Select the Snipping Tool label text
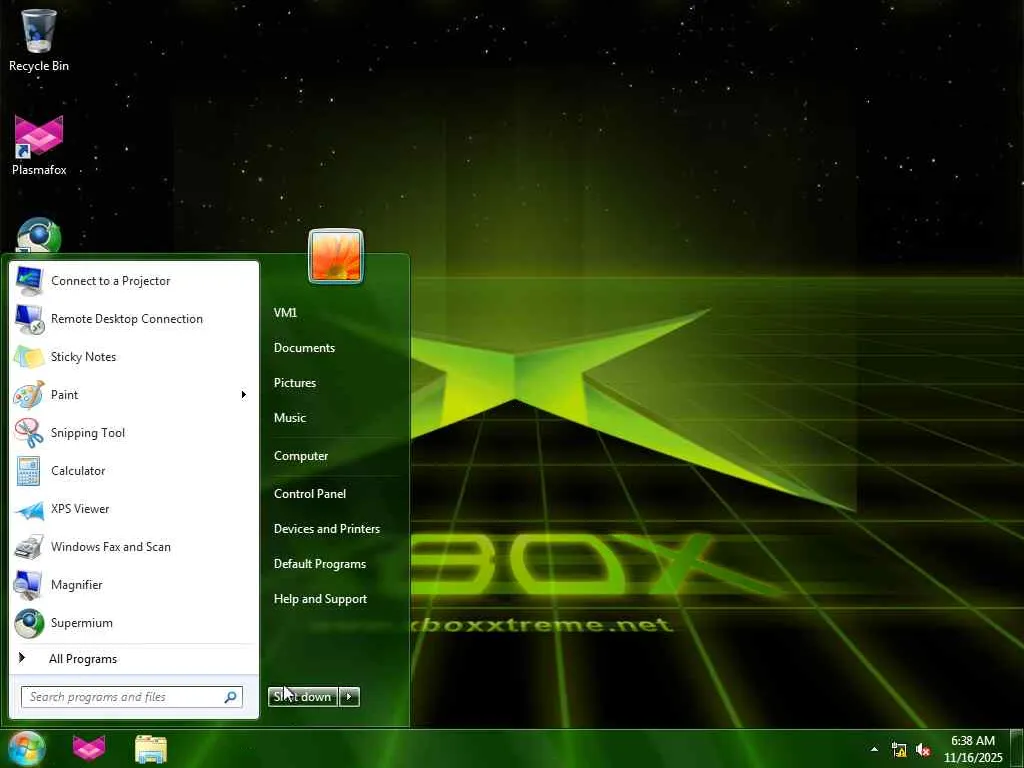This screenshot has width=1024, height=768. click(x=88, y=433)
